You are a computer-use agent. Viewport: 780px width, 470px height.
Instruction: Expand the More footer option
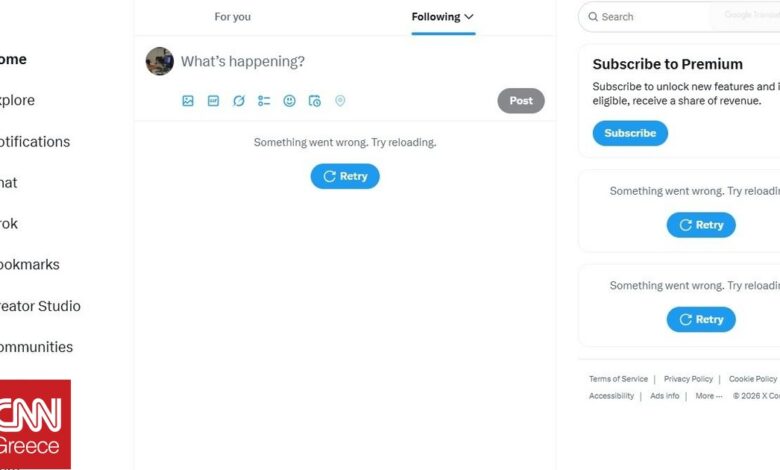coord(709,396)
